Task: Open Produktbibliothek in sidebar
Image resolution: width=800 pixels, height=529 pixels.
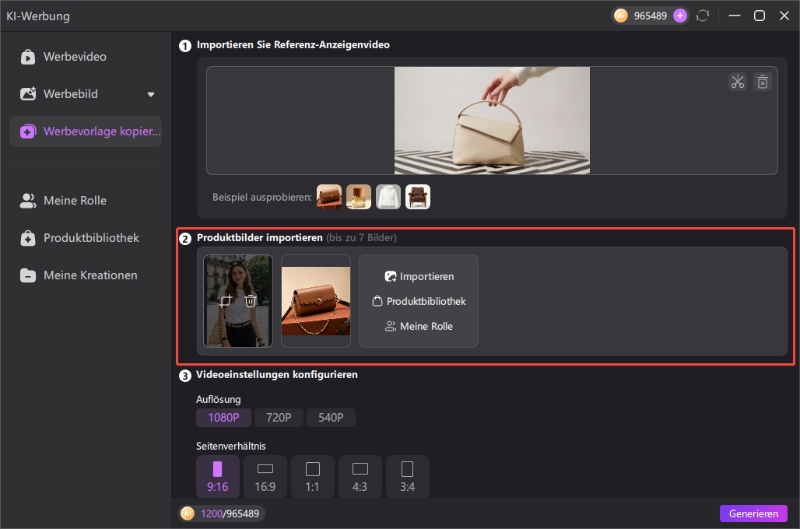Action: coord(85,238)
